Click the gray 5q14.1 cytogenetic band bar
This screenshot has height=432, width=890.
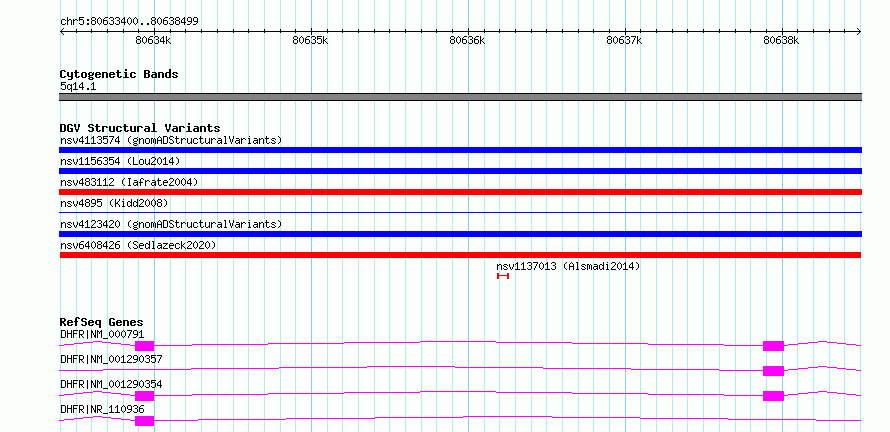(460, 97)
